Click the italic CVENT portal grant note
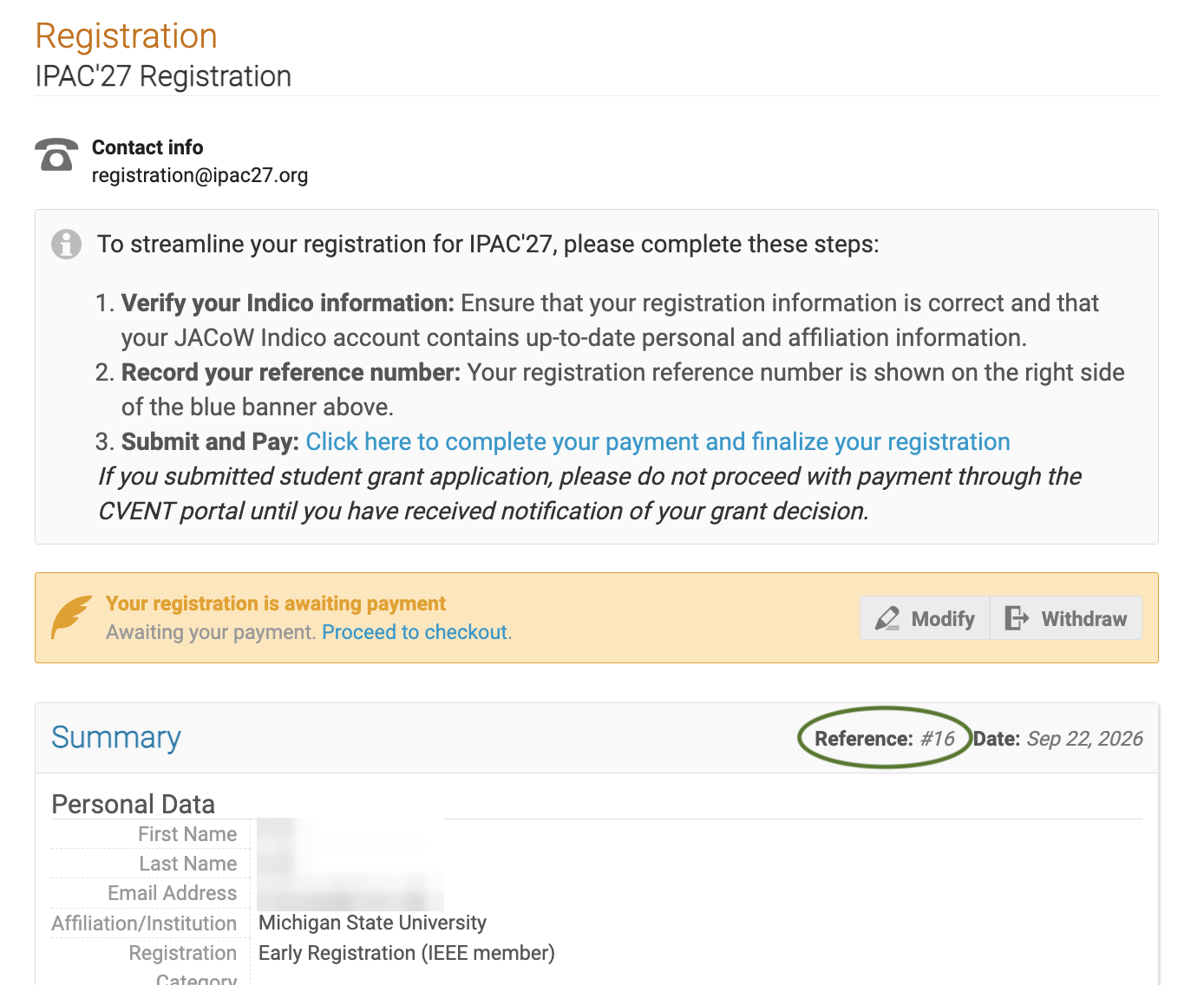 click(x=590, y=494)
